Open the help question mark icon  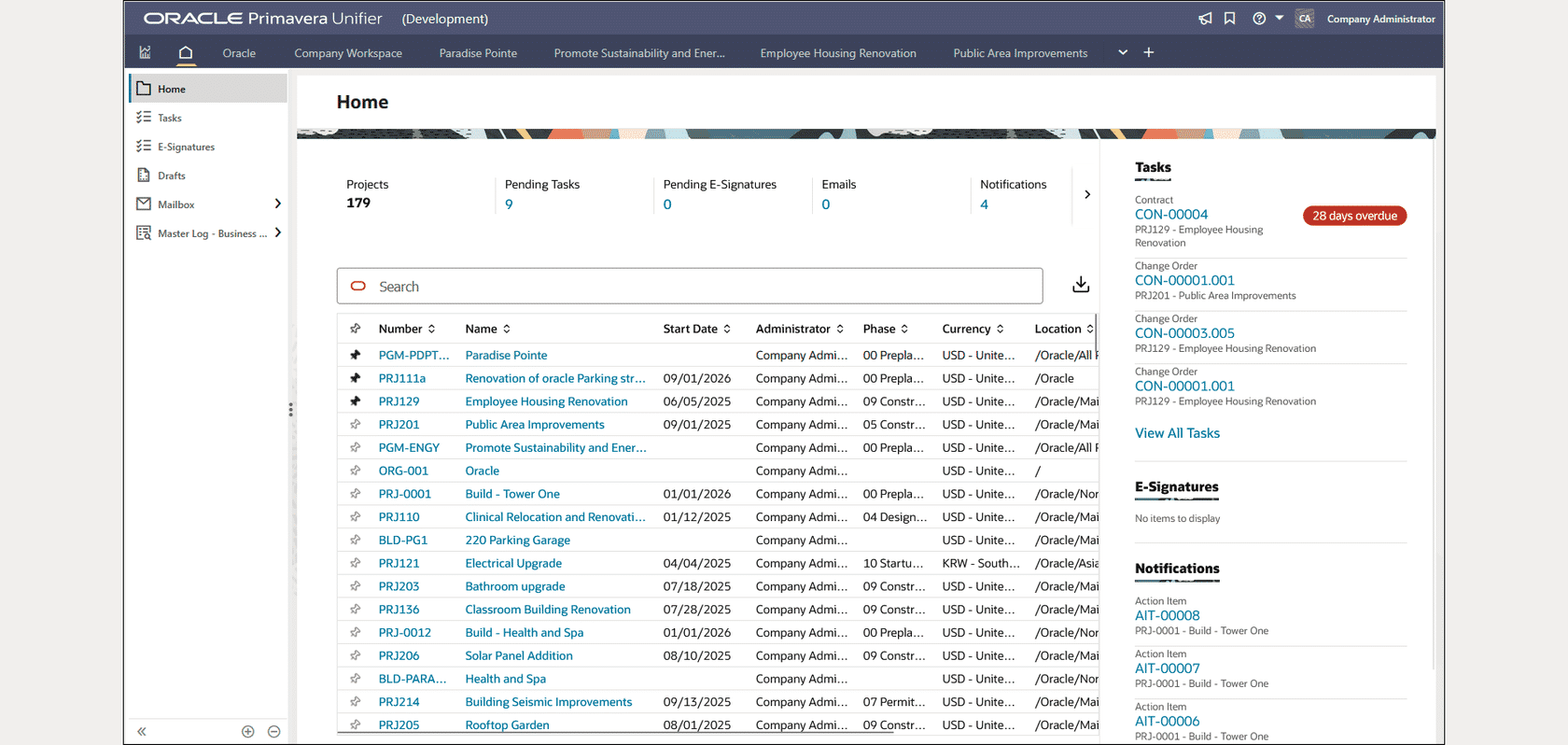click(1259, 19)
